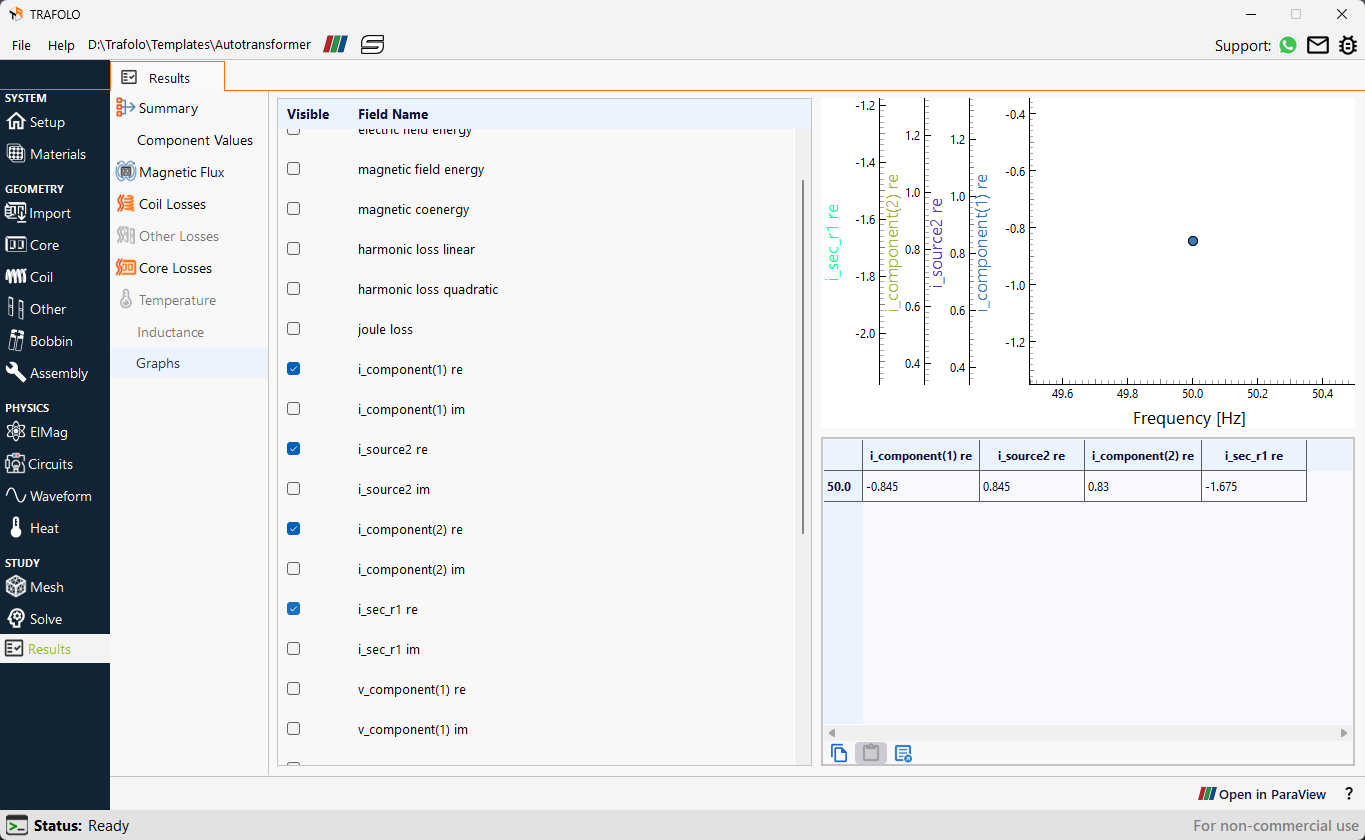Open the Help menu
The height and width of the screenshot is (840, 1365).
(61, 45)
